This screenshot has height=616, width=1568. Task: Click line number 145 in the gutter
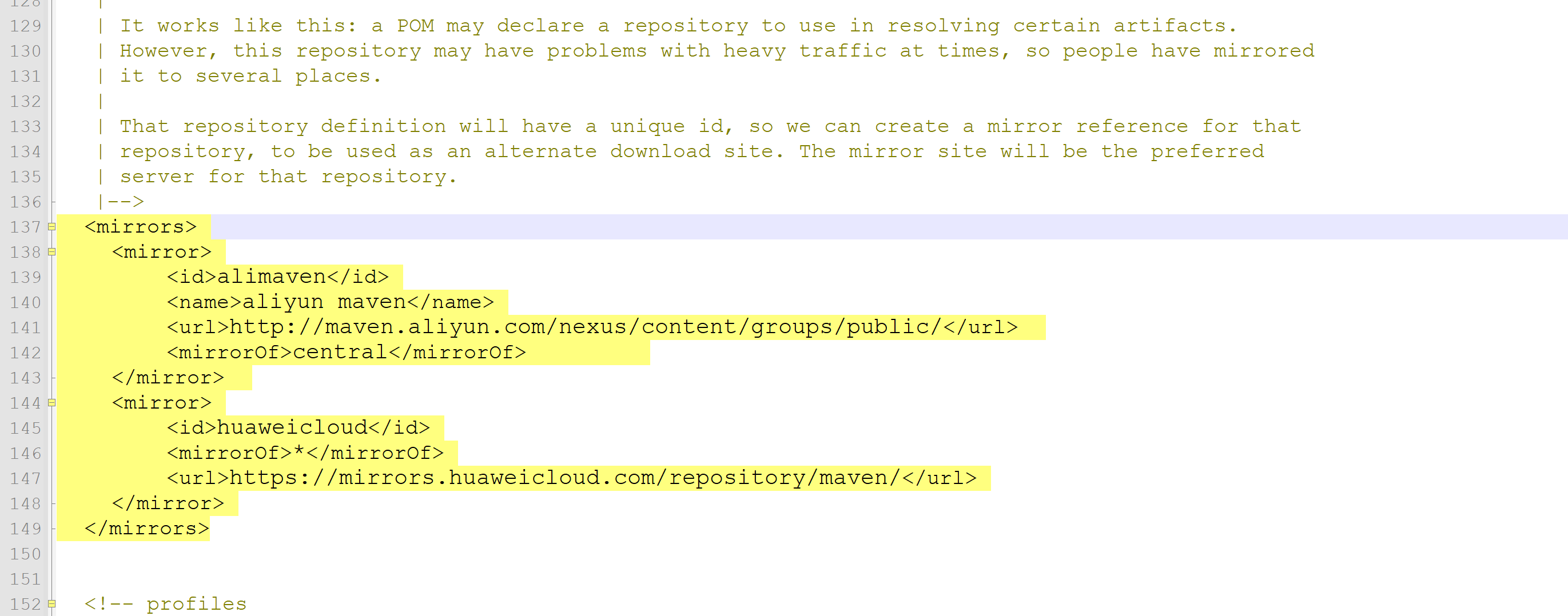coord(25,427)
